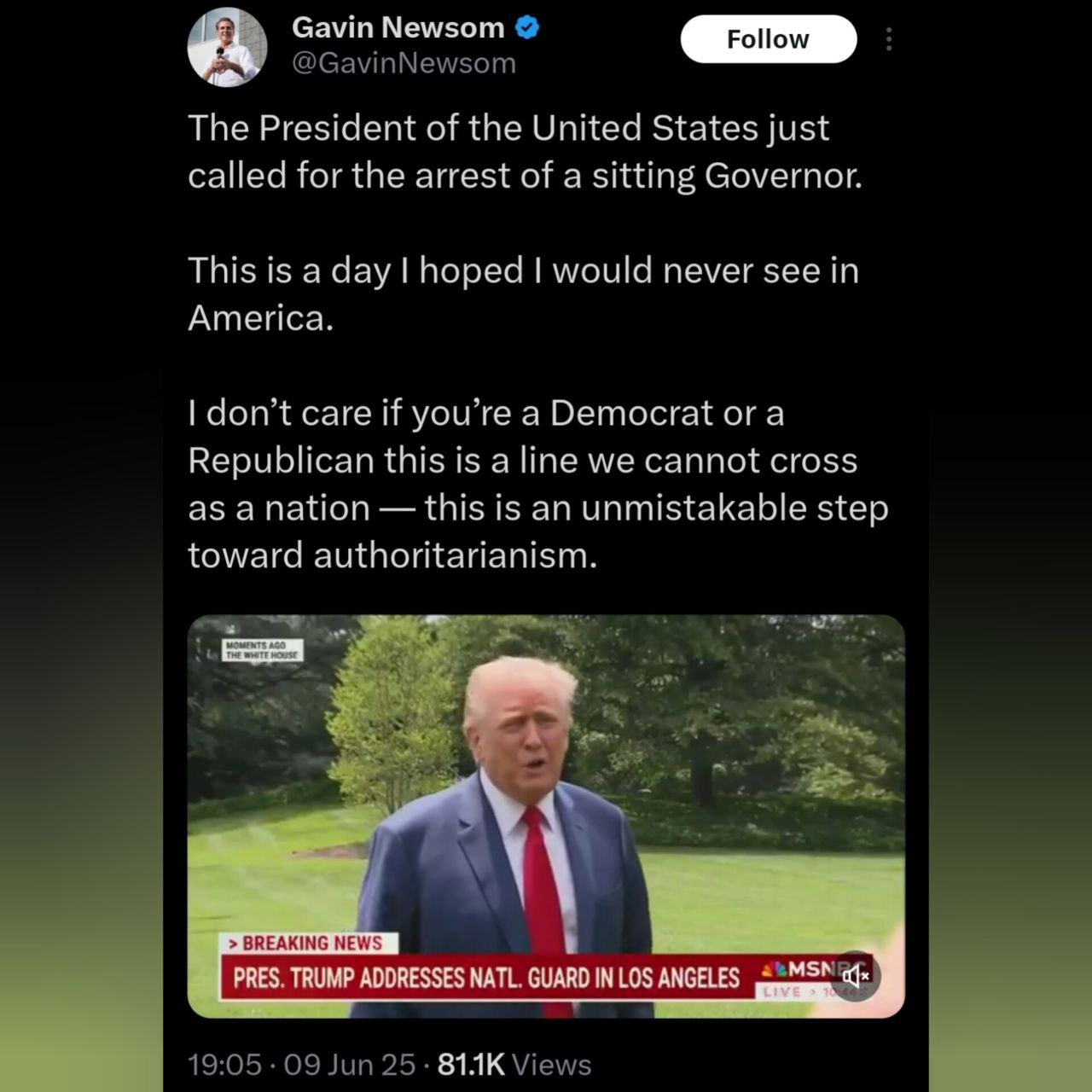Click the tweet's first paragraph about arrest
This screenshot has width=1092, height=1092.
click(x=525, y=152)
